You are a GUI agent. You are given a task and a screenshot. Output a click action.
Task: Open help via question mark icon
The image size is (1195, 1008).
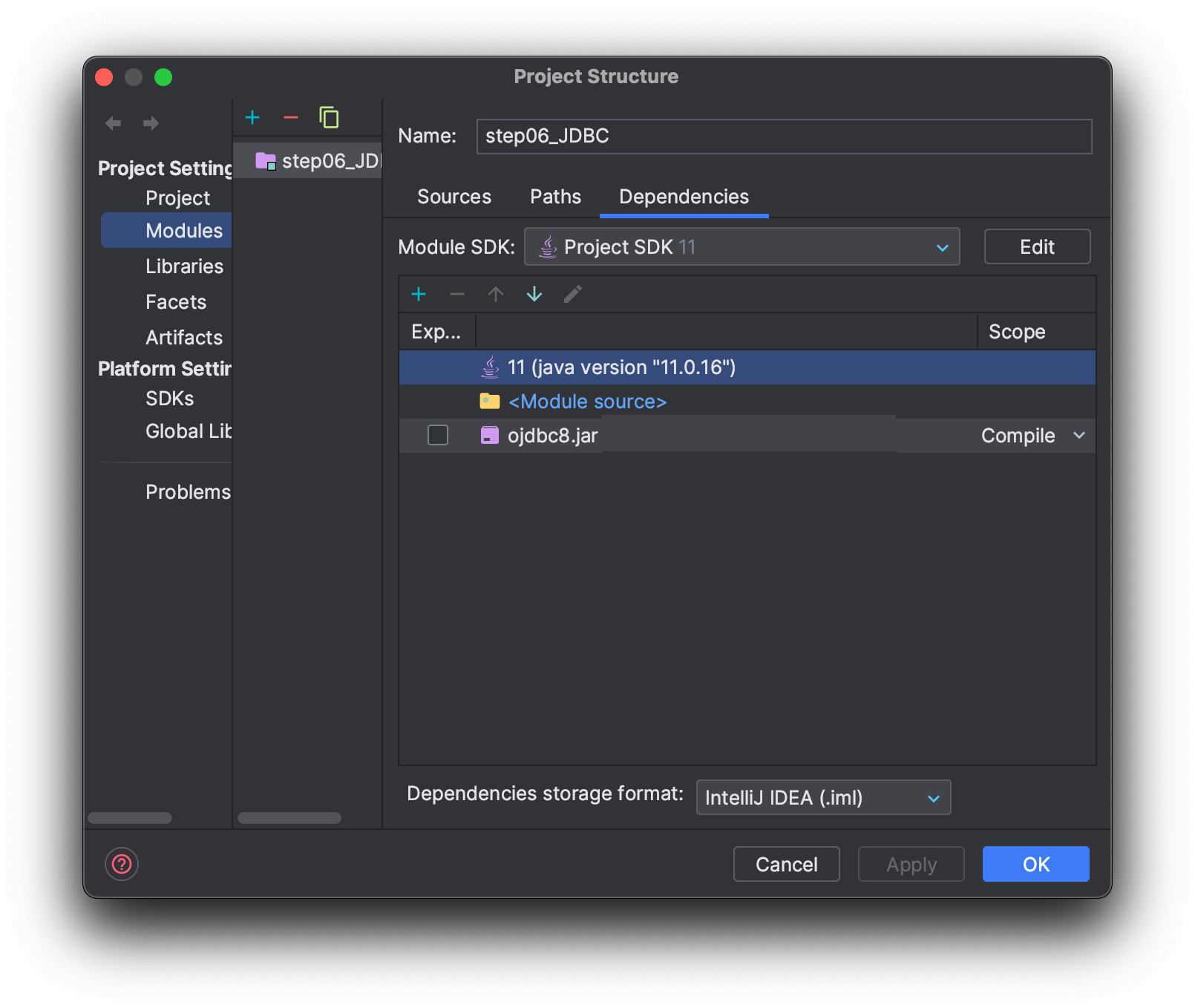122,864
